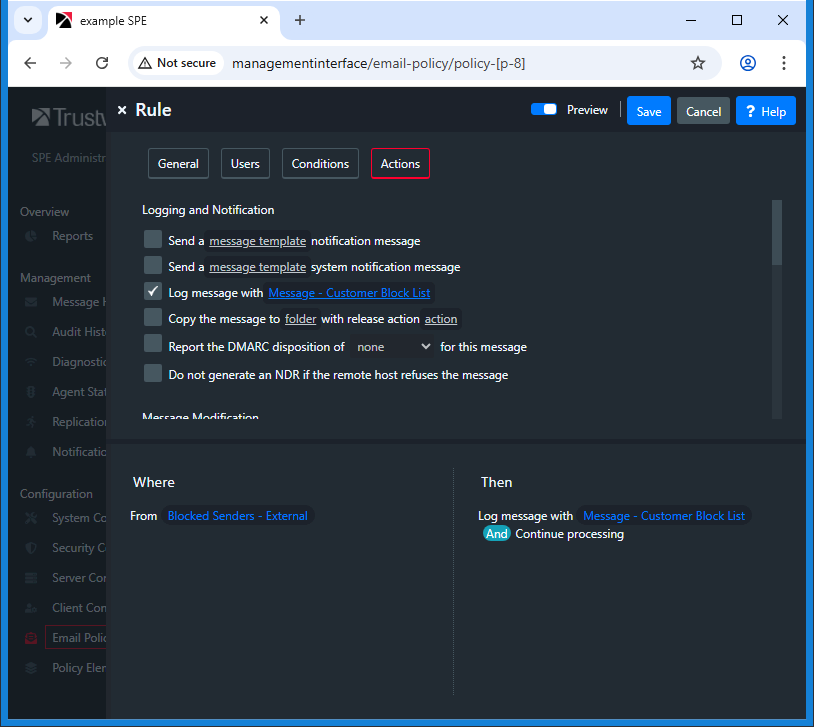The image size is (814, 727).
Task: Click the Save button
Action: pos(648,111)
